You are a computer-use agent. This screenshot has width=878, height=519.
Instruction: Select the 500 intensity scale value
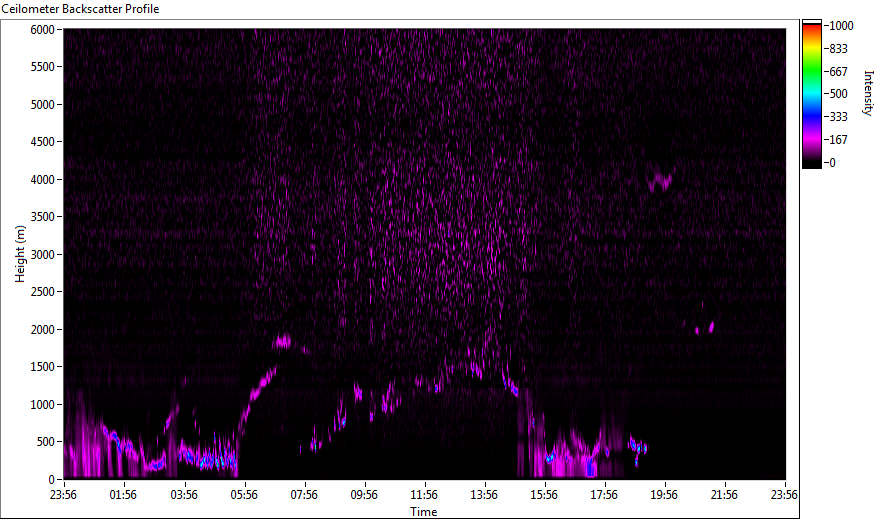(838, 94)
